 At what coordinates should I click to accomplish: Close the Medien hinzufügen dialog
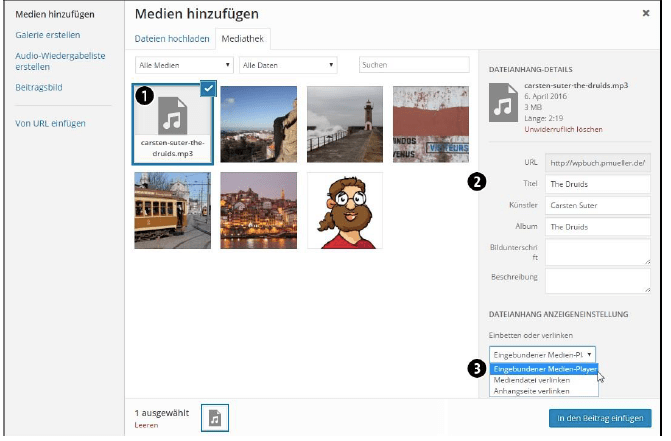click(644, 14)
